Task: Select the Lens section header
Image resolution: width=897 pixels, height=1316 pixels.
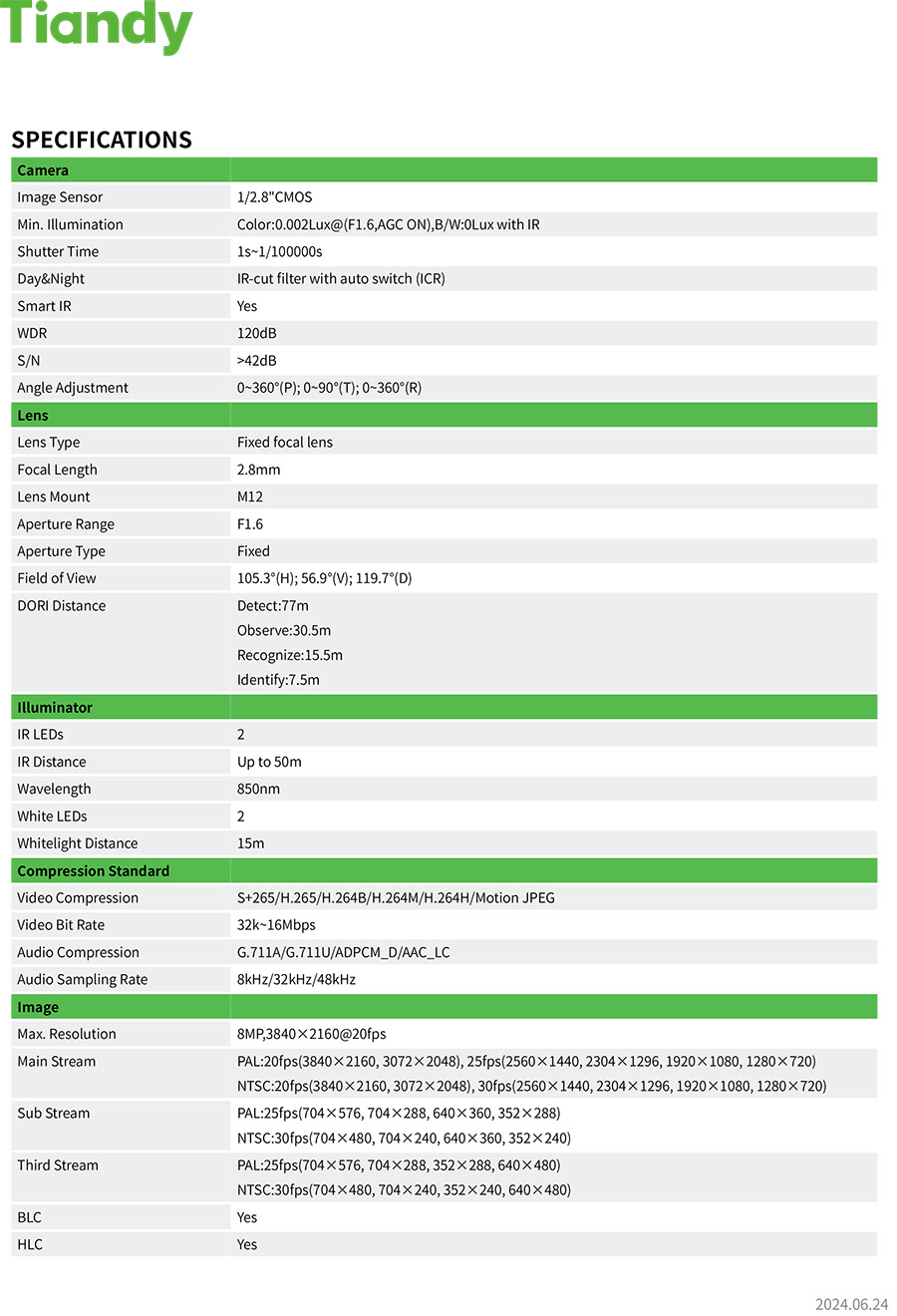Action: [33, 416]
